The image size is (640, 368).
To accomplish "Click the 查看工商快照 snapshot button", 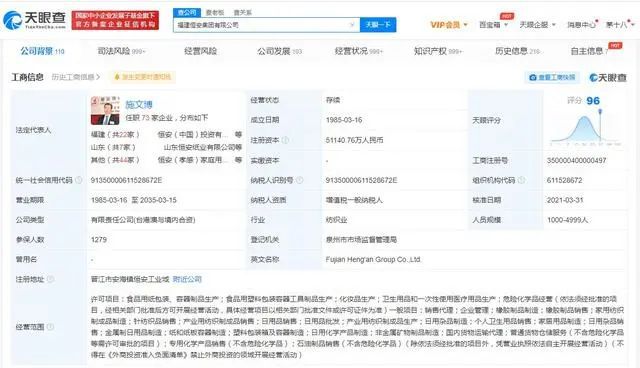I will [551, 77].
